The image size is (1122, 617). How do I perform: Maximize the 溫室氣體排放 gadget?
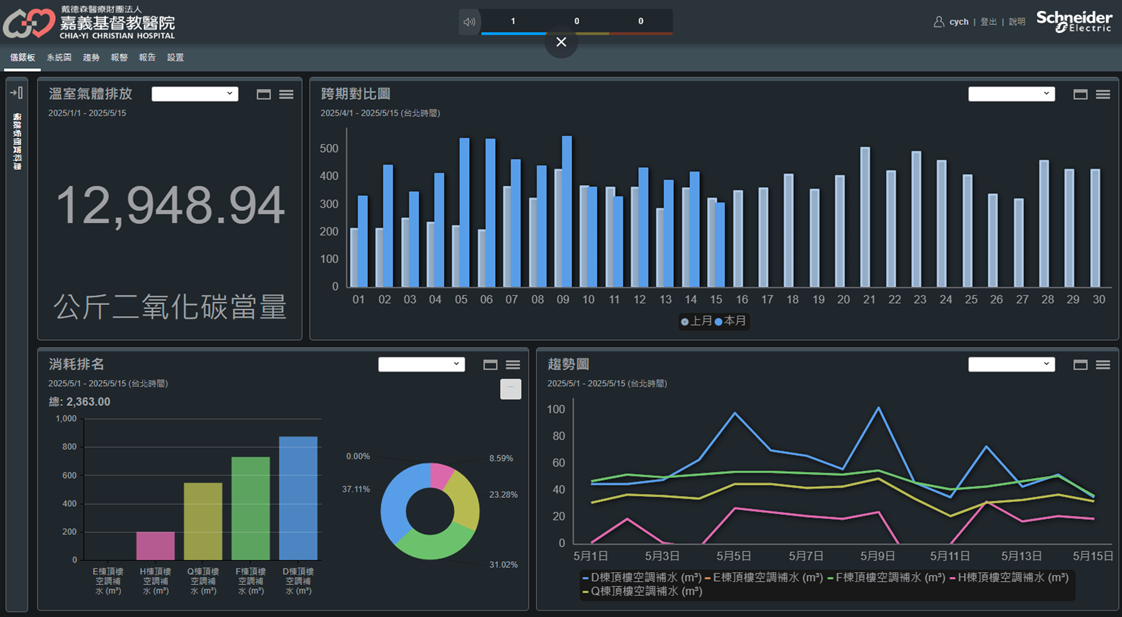click(264, 94)
